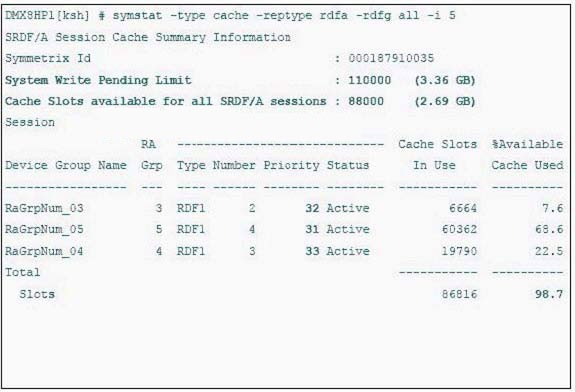This screenshot has height=392, width=576.
Task: Click the Status column header
Action: tap(348, 165)
